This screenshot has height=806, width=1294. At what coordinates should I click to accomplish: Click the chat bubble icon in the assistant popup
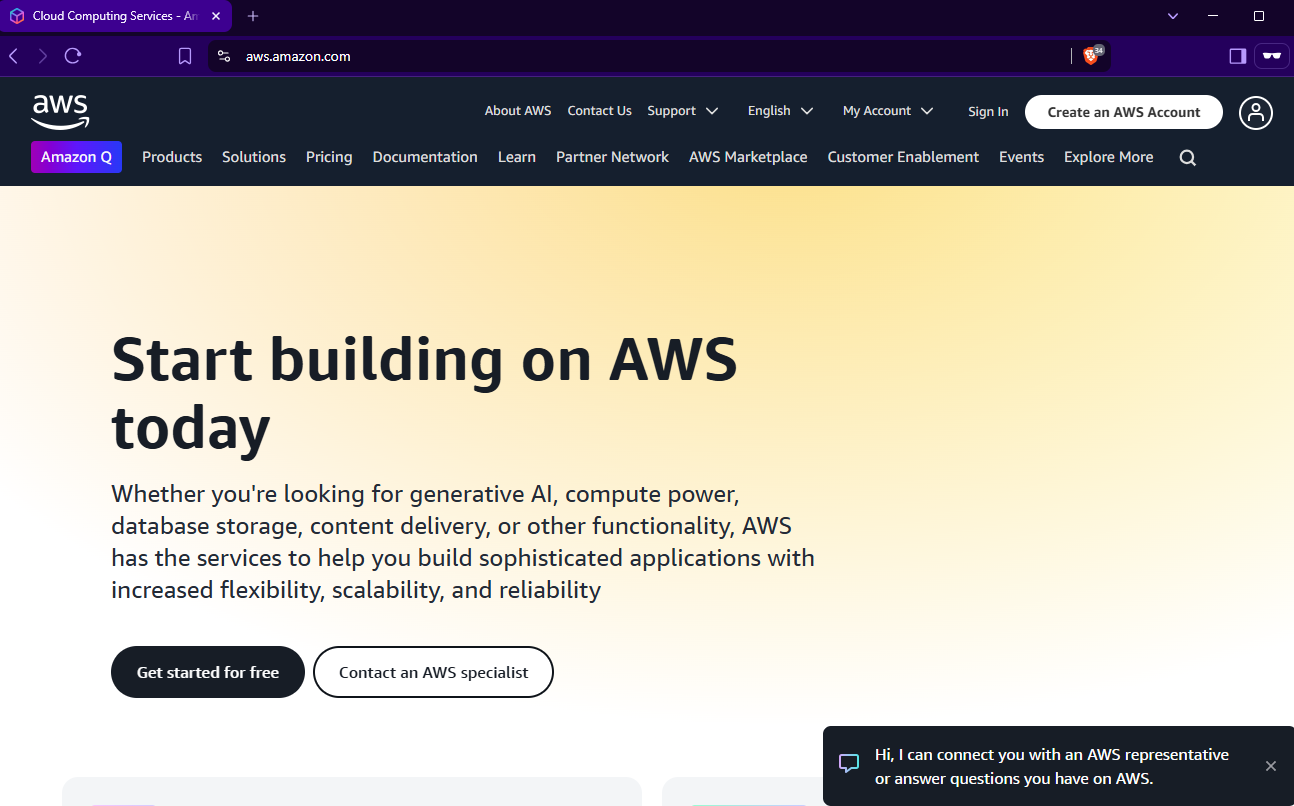849,764
